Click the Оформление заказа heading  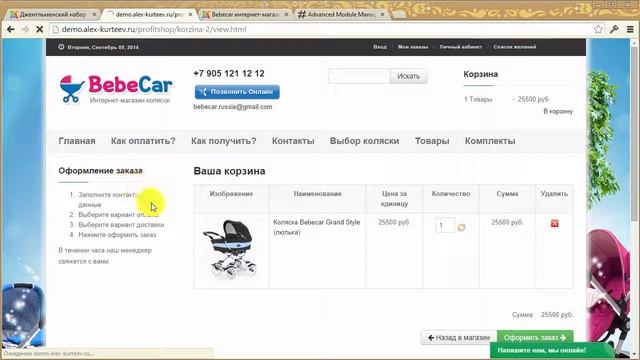(x=100, y=171)
